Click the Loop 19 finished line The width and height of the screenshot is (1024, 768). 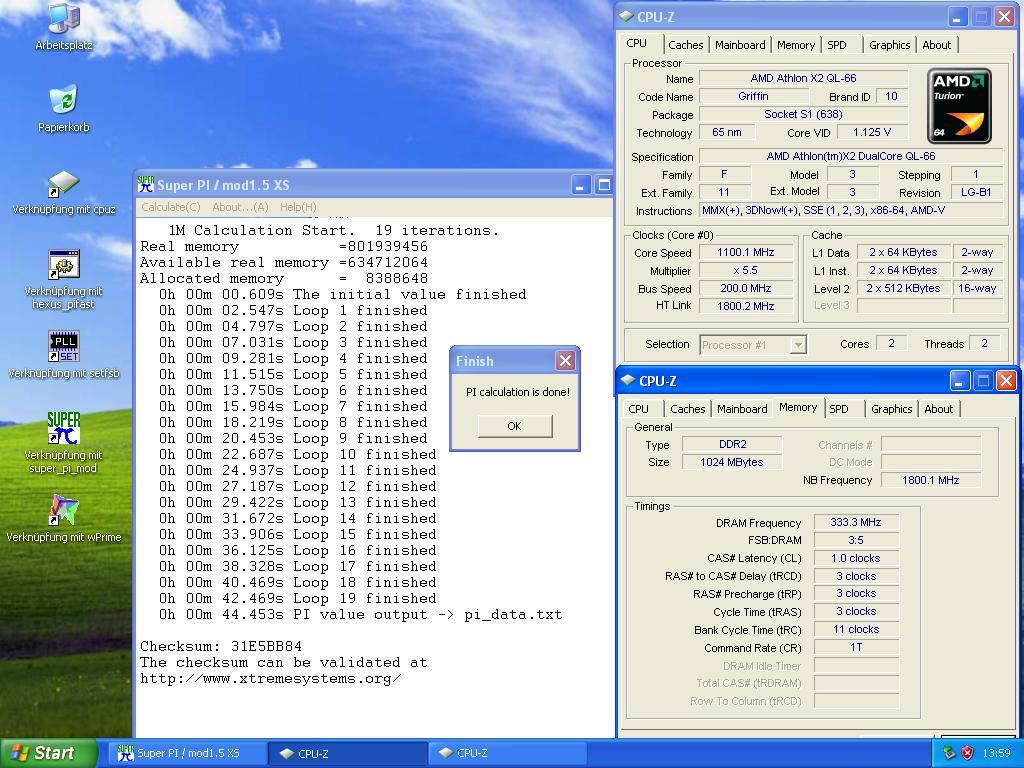[298, 598]
